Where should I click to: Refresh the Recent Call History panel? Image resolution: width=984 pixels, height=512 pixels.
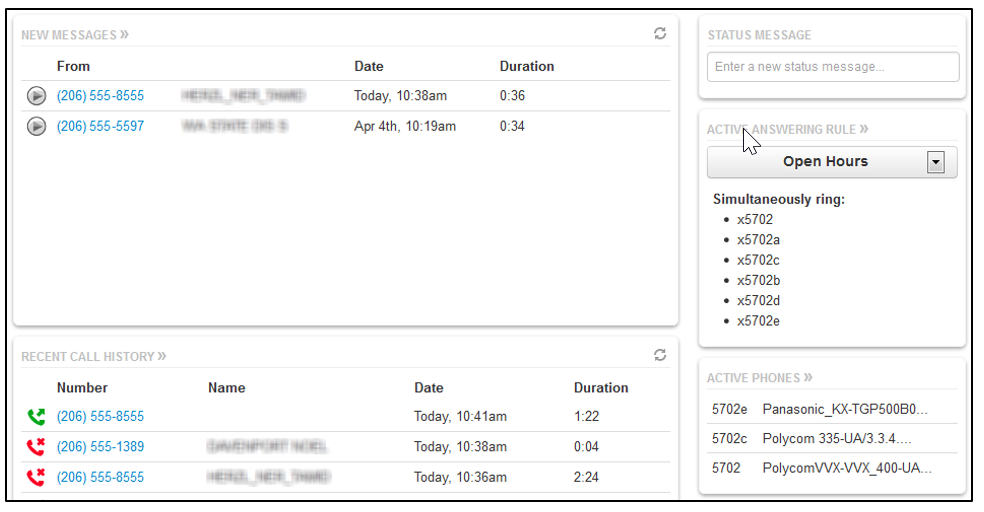(660, 355)
